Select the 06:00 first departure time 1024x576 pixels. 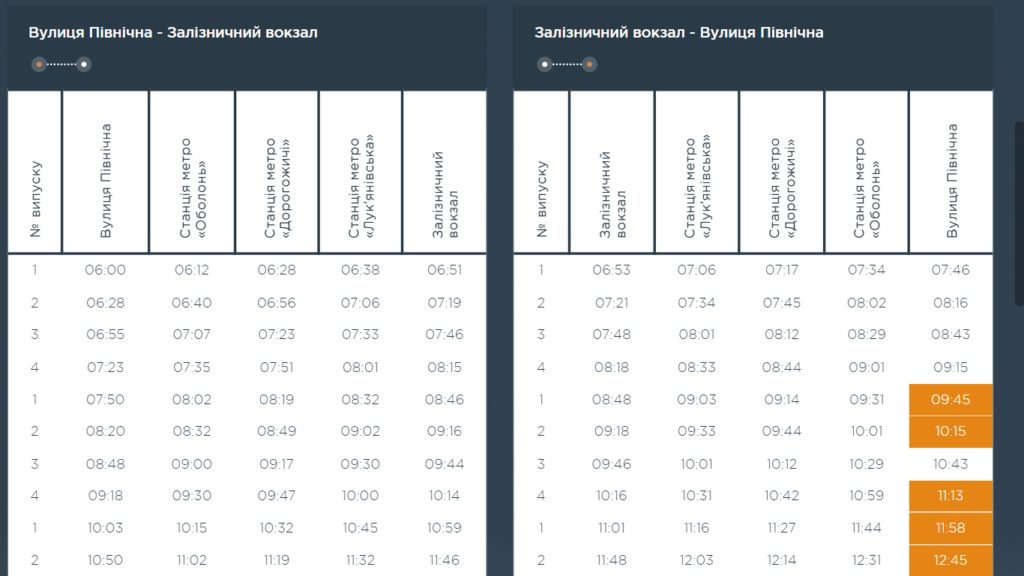[x=106, y=270]
